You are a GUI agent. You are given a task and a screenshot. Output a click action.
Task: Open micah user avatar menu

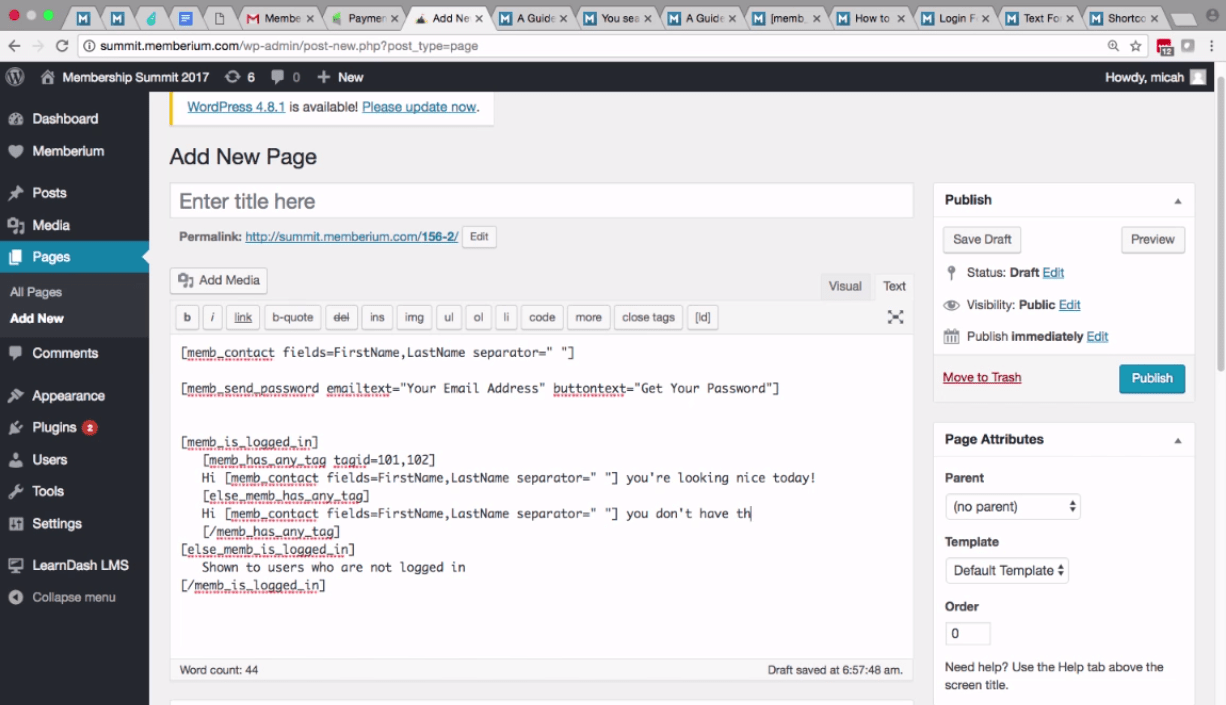click(x=1198, y=77)
